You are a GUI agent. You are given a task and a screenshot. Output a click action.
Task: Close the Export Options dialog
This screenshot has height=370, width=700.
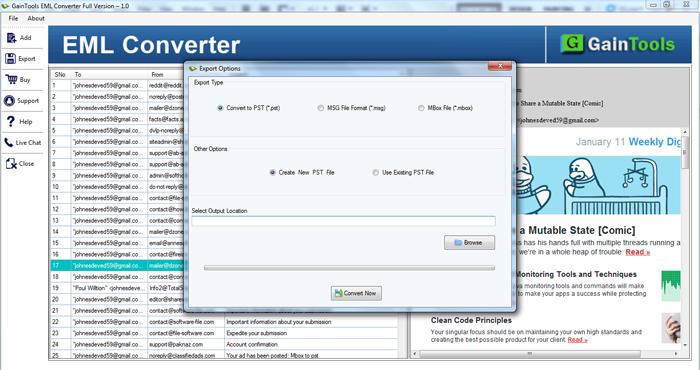click(x=500, y=66)
